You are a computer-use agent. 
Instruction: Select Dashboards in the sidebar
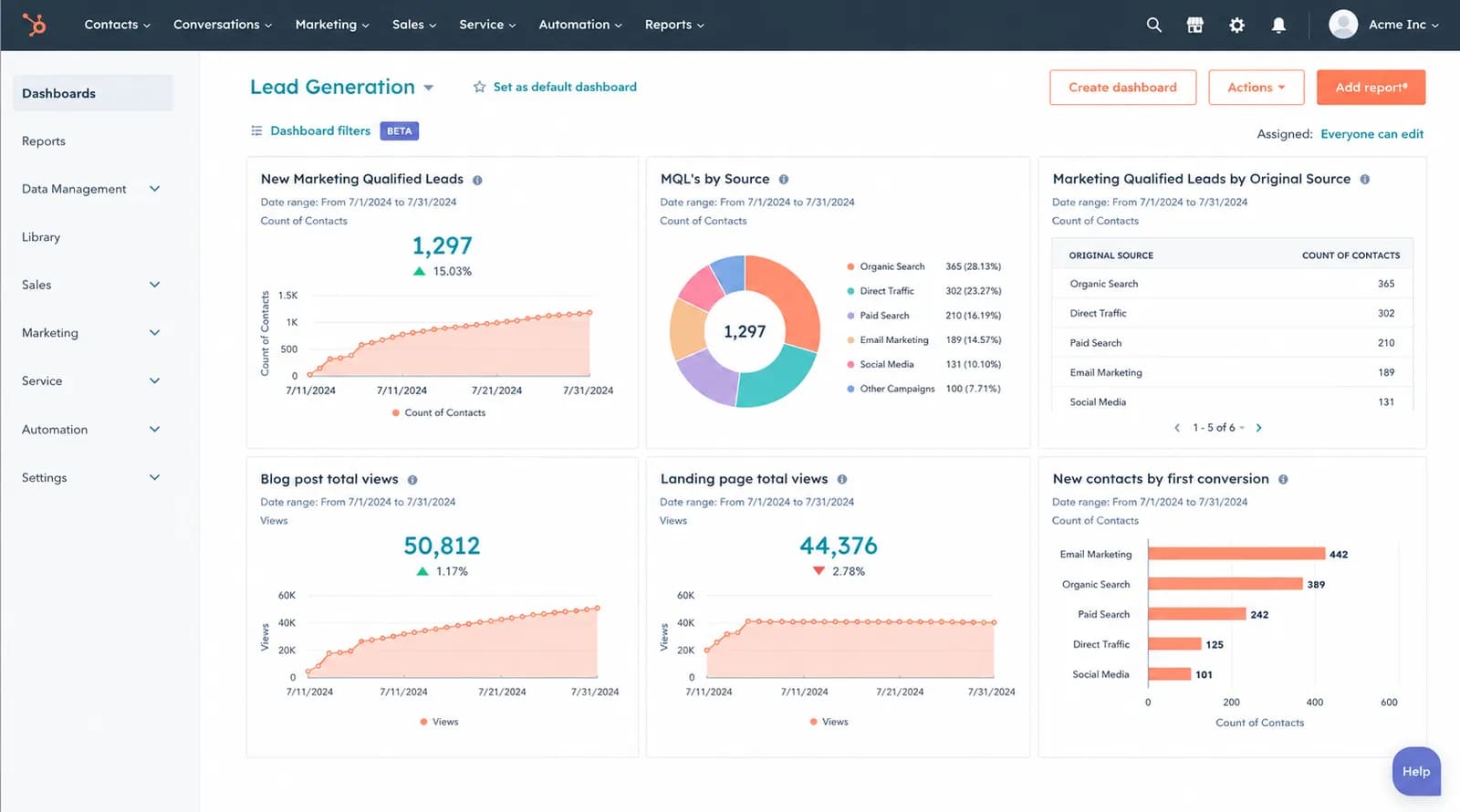pyautogui.click(x=92, y=93)
